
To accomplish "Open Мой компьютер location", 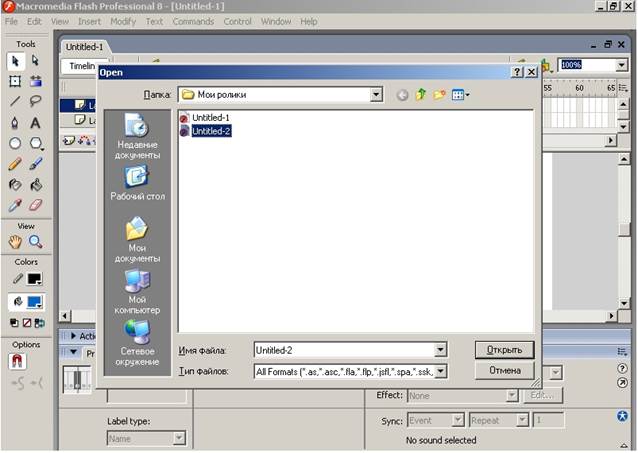I will click(137, 291).
